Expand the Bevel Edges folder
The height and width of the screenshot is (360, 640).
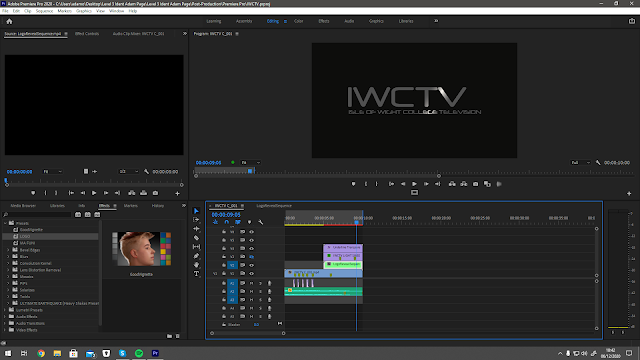tap(8, 250)
